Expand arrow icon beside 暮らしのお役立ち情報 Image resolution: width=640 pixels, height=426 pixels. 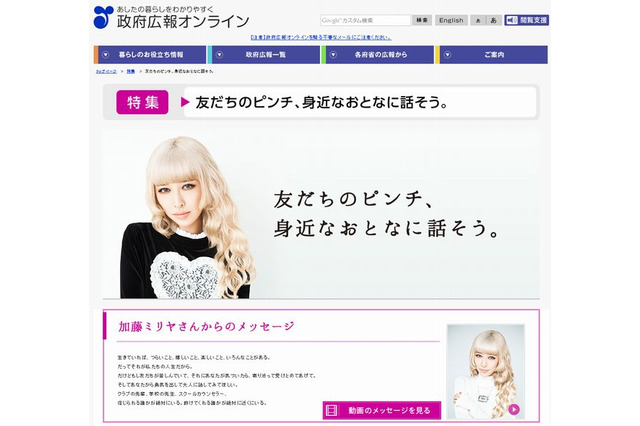coord(106,55)
